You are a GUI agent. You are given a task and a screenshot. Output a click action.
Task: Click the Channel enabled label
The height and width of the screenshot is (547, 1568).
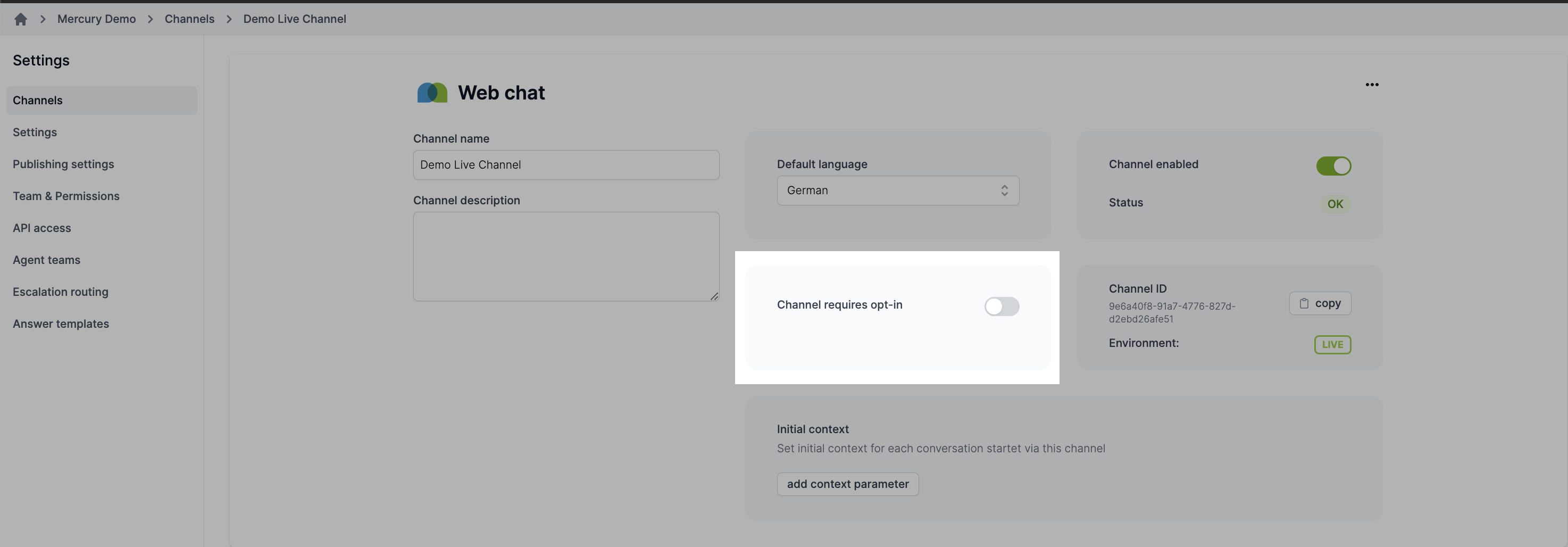[x=1153, y=164]
